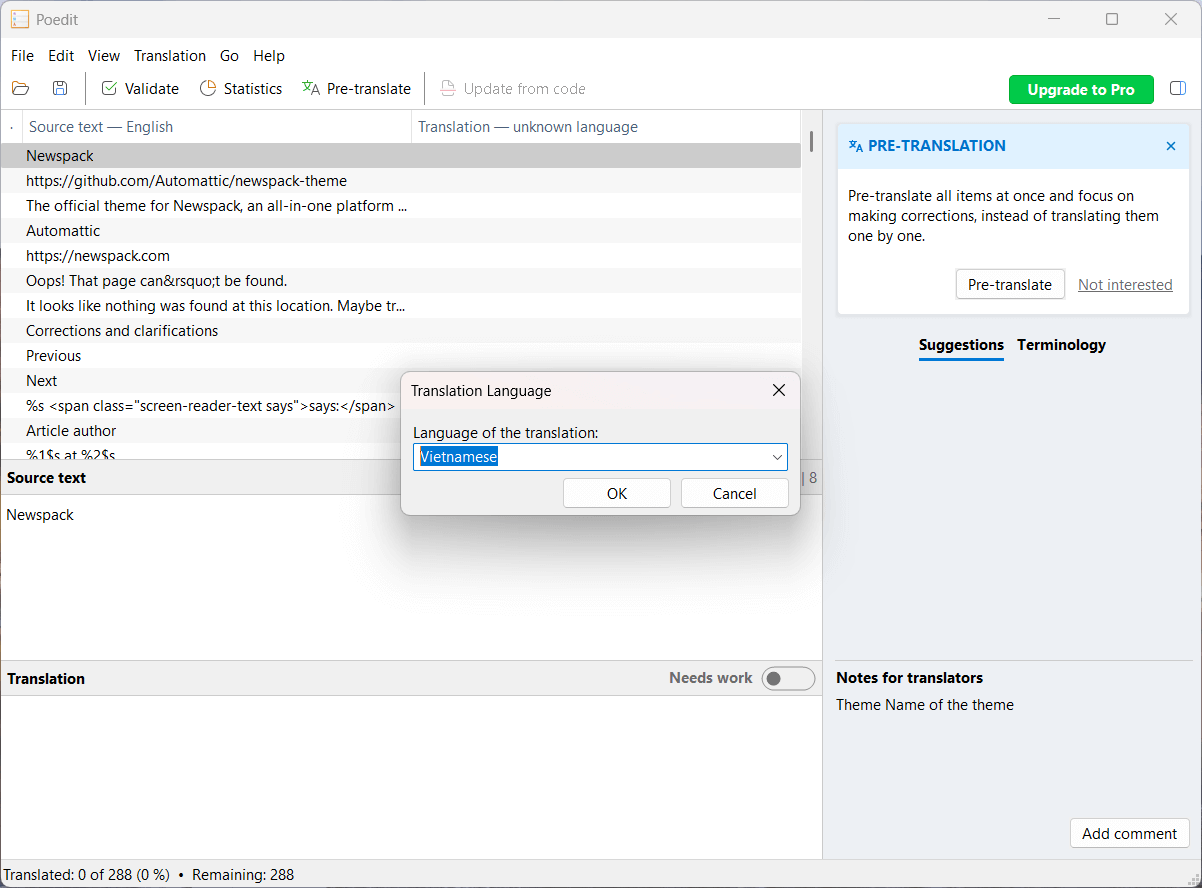Viewport: 1202px width, 888px height.
Task: Sort by the Source text — English column header
Action: click(x=217, y=127)
